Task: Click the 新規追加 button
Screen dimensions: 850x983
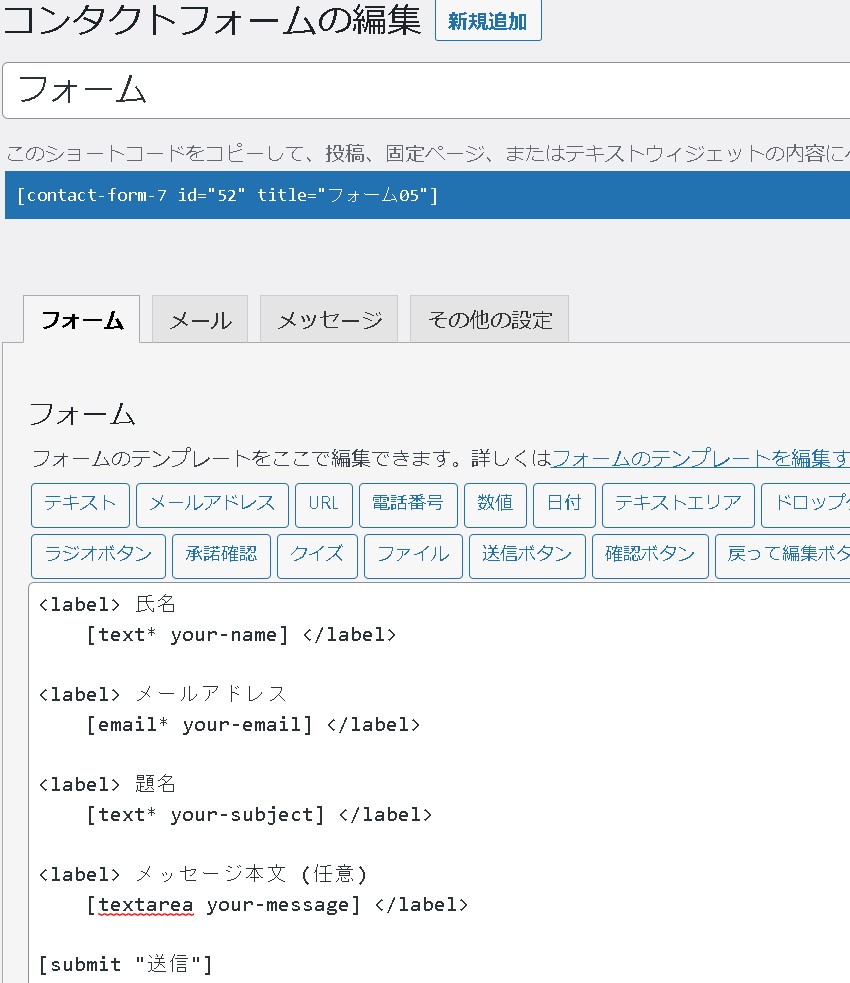Action: 488,21
